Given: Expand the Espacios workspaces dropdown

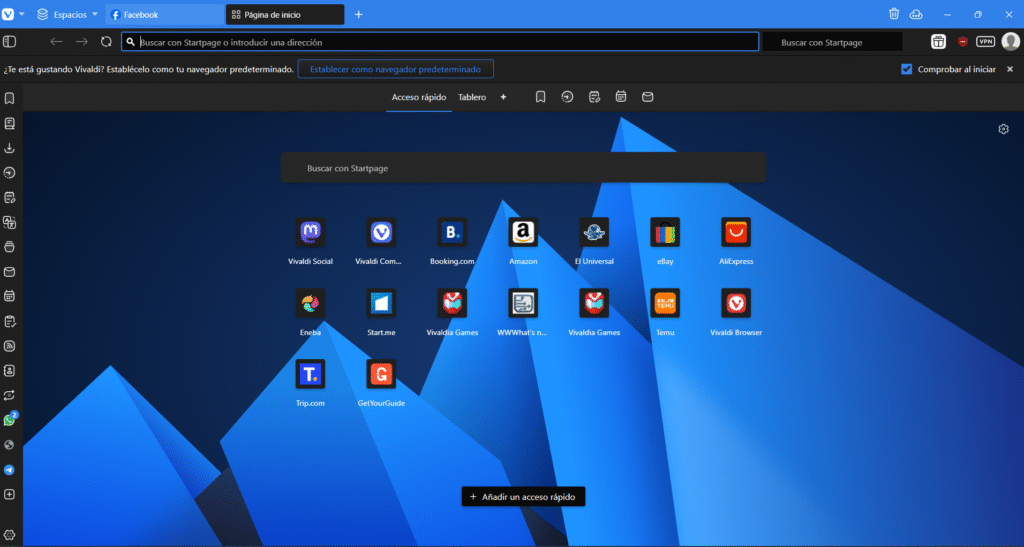Looking at the screenshot, I should pyautogui.click(x=67, y=14).
